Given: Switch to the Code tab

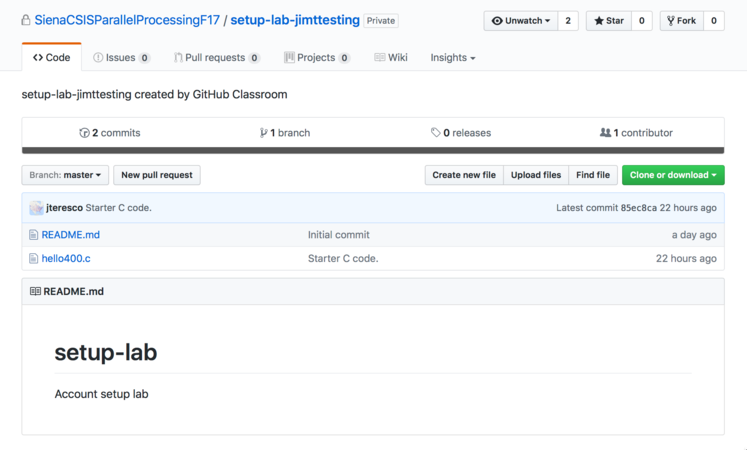Looking at the screenshot, I should [51, 57].
